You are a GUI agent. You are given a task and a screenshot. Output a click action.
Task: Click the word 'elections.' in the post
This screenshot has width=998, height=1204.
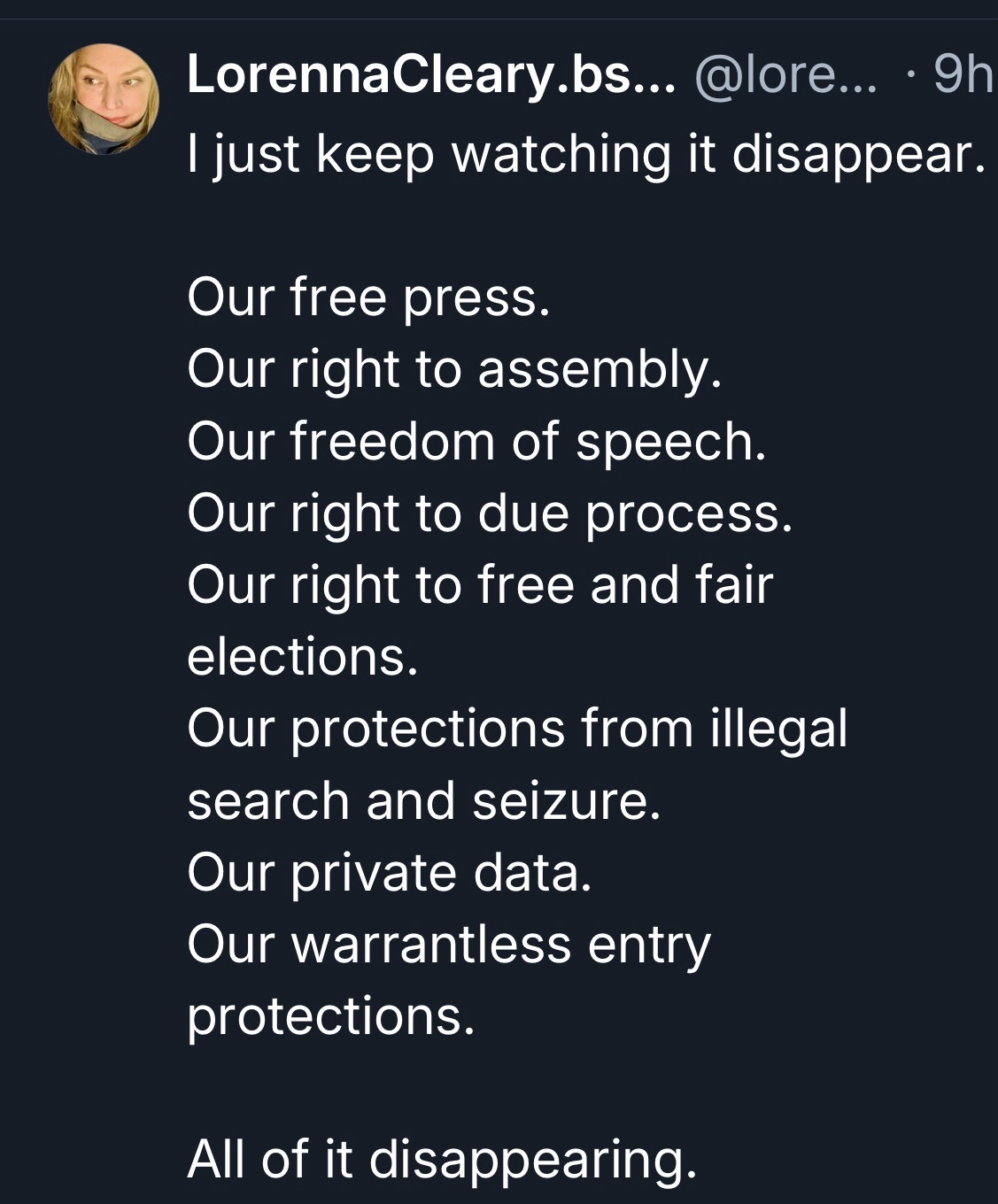pos(302,656)
